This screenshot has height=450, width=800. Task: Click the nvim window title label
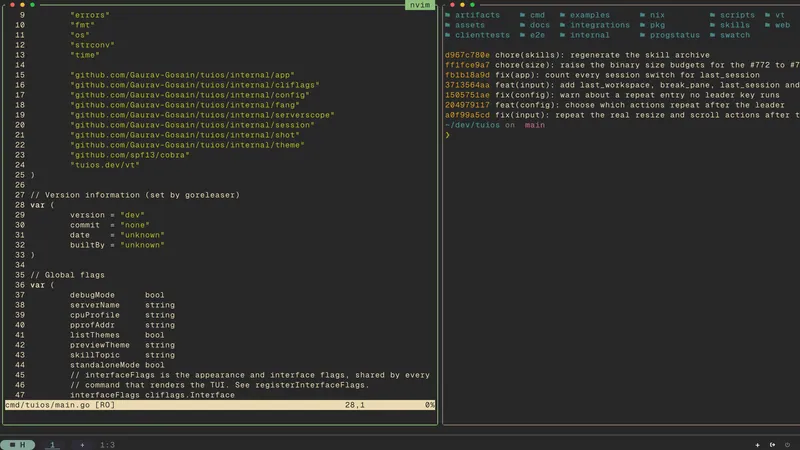420,5
